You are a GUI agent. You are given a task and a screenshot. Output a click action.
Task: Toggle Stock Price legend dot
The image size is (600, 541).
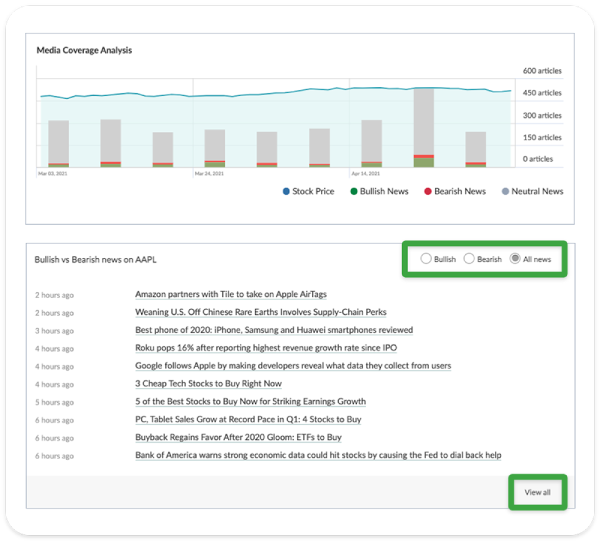pos(287,191)
